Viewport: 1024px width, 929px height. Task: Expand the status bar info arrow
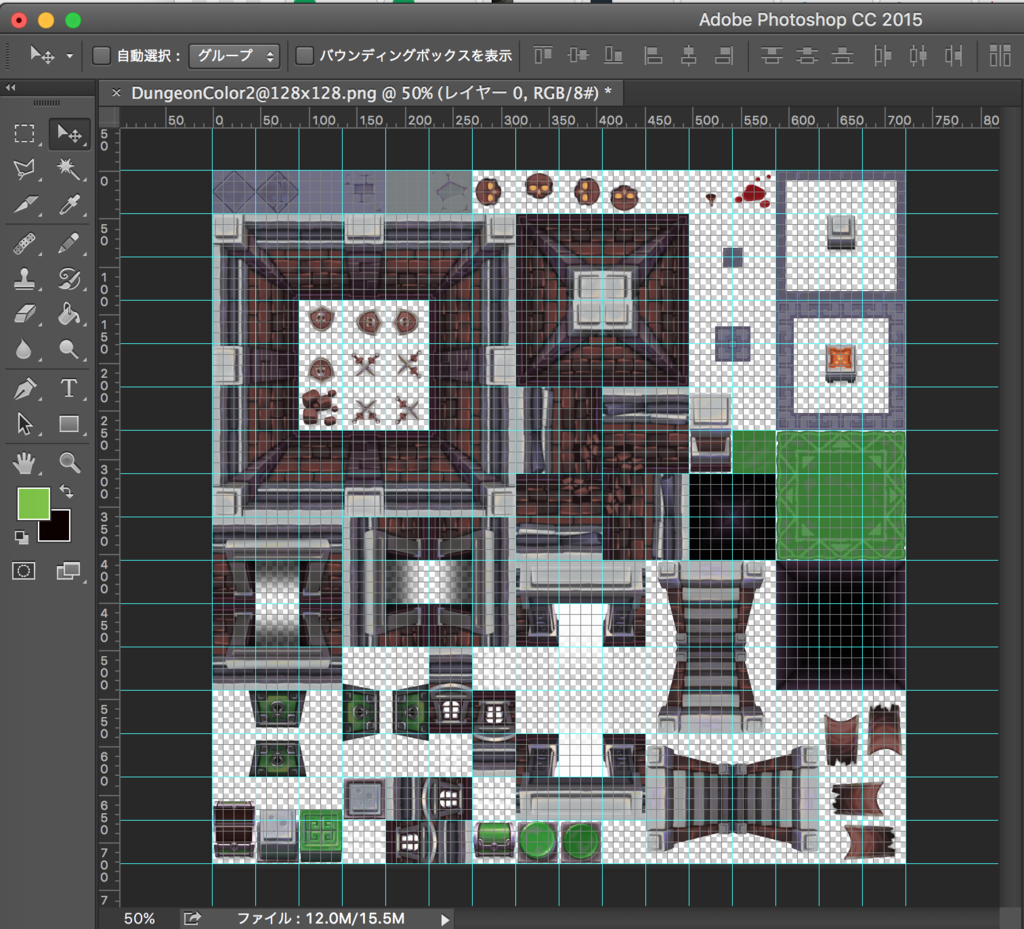(x=445, y=919)
